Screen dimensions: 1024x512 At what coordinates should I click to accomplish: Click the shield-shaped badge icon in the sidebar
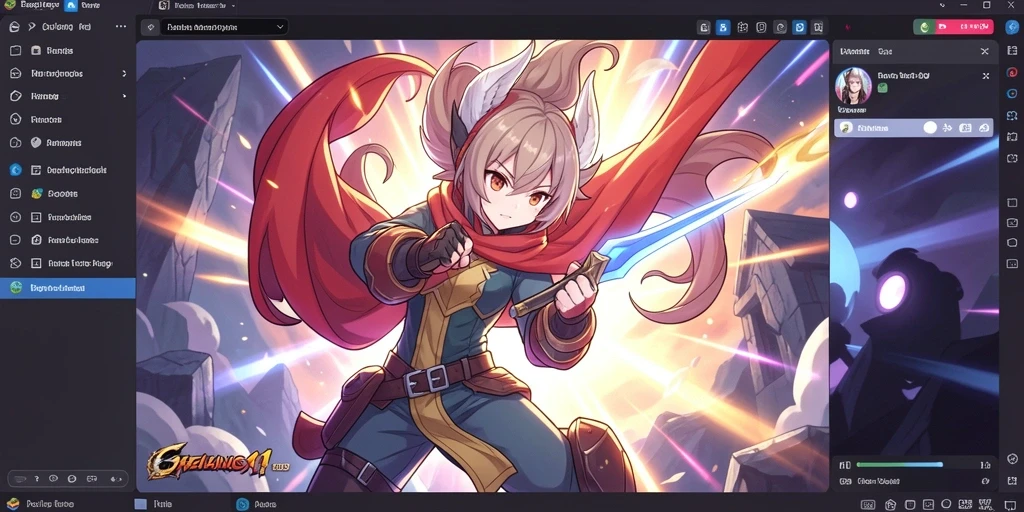coord(36,142)
